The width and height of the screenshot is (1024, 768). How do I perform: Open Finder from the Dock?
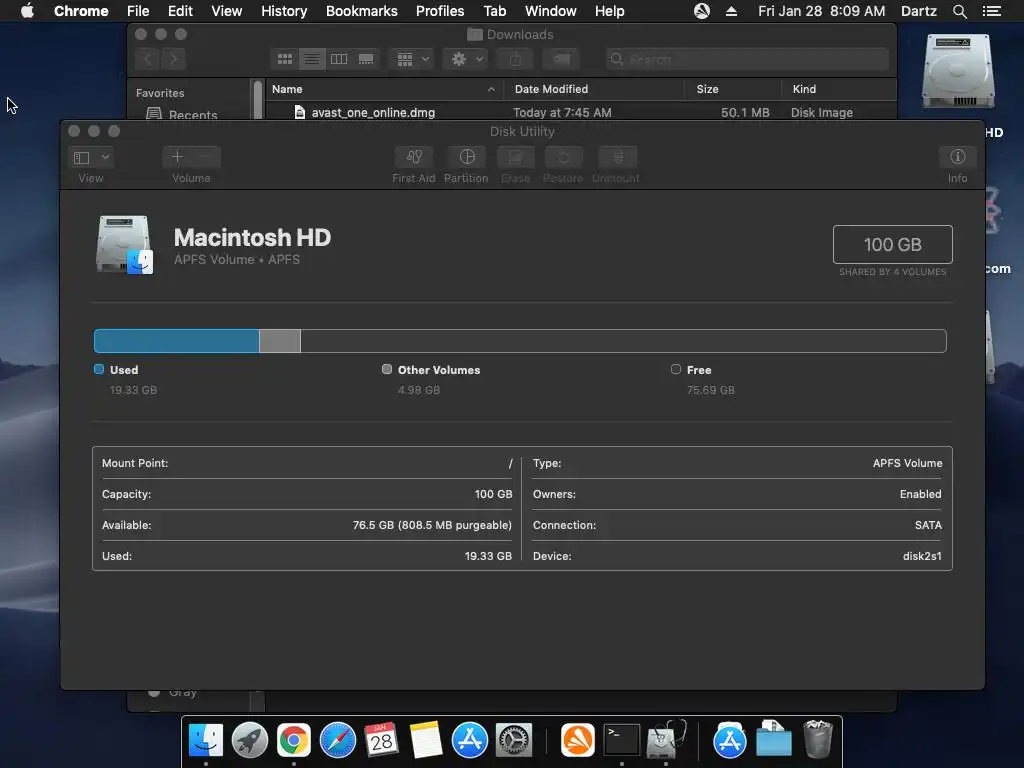point(206,740)
